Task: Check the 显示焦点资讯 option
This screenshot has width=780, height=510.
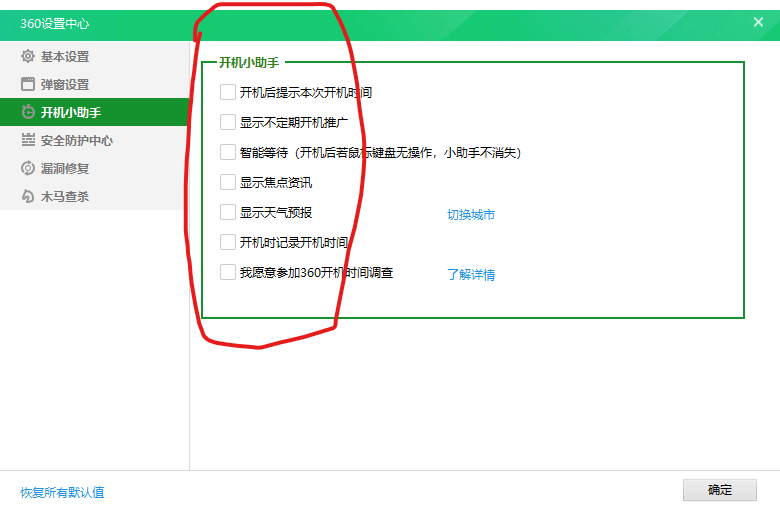Action: (228, 182)
